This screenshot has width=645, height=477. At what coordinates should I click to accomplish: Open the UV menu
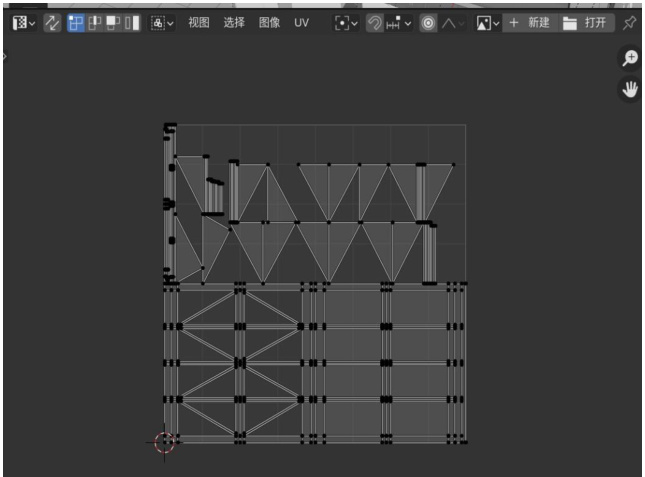point(301,22)
